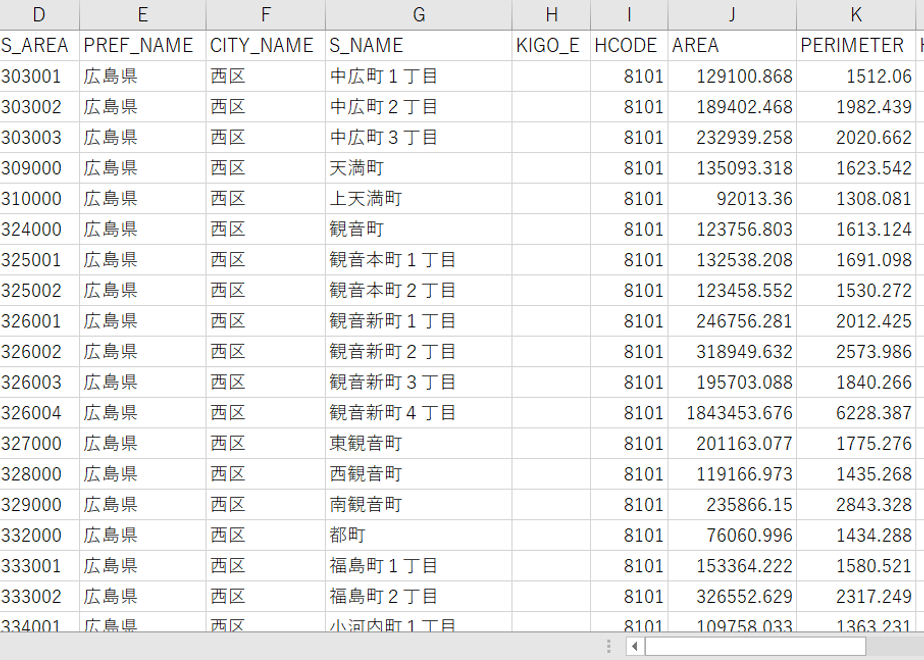This screenshot has height=660, width=924.
Task: Click cell with S_AREA 326004
Action: click(x=39, y=413)
